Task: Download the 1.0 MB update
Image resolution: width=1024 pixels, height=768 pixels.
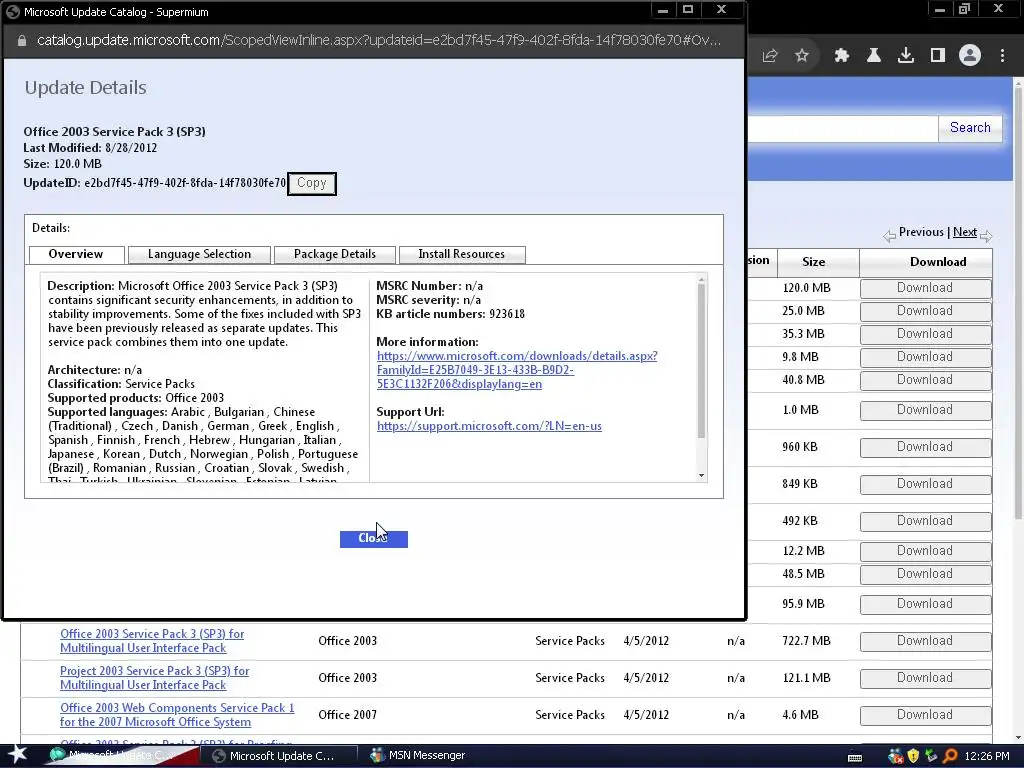Action: 925,409
